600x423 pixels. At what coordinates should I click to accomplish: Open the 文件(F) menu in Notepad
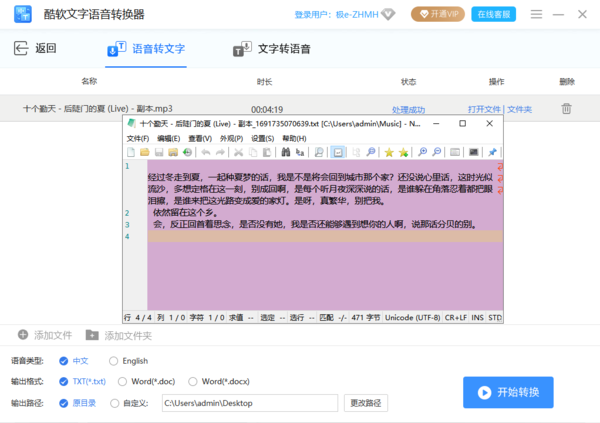click(136, 138)
